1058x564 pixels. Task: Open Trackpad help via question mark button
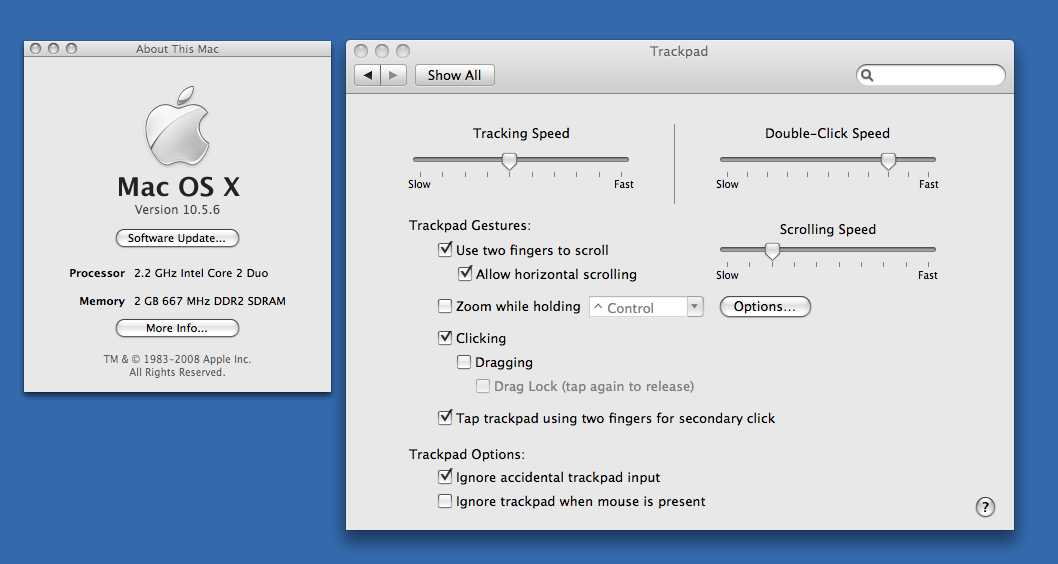(985, 507)
